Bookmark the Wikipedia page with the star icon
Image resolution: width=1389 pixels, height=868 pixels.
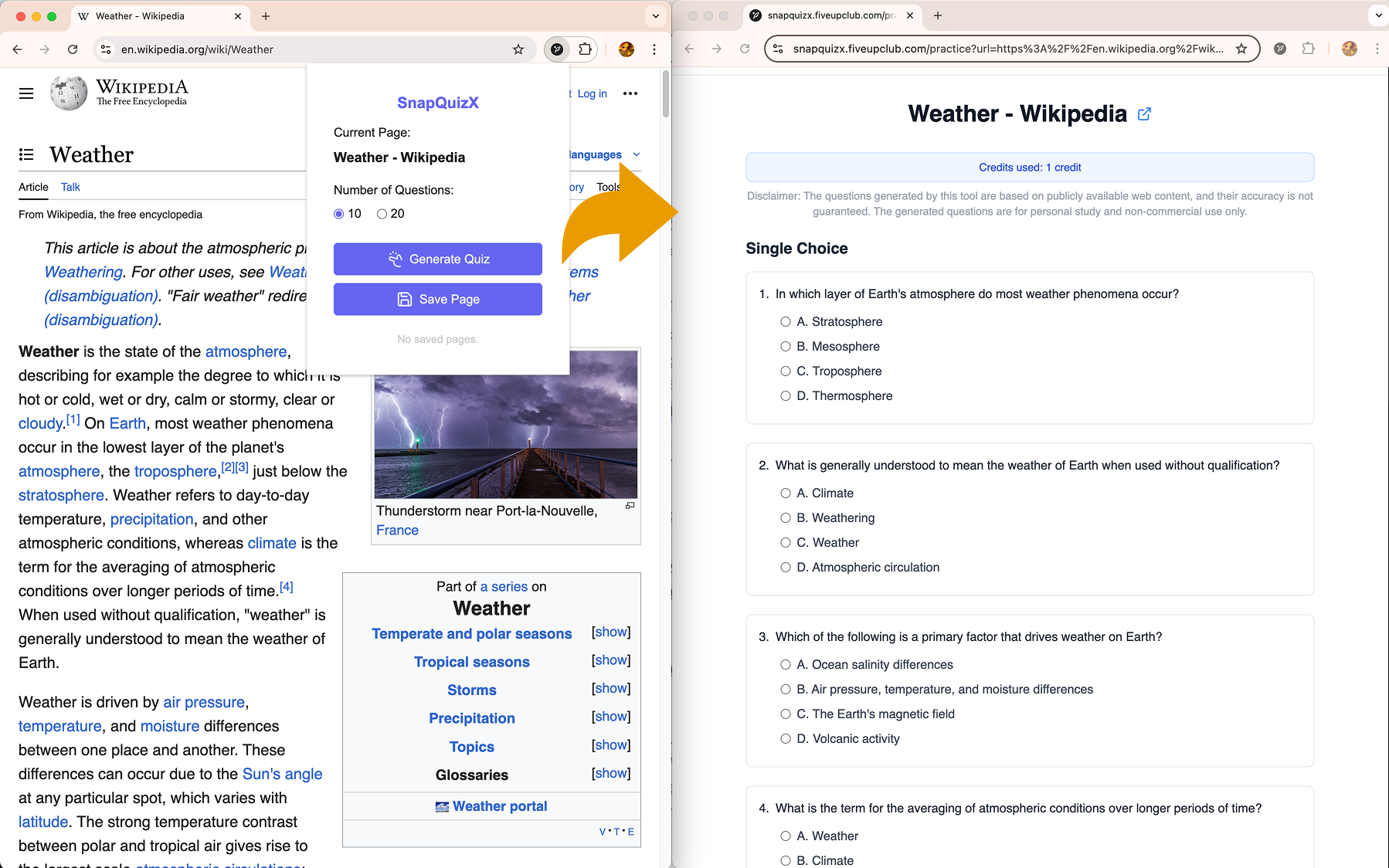coord(518,49)
